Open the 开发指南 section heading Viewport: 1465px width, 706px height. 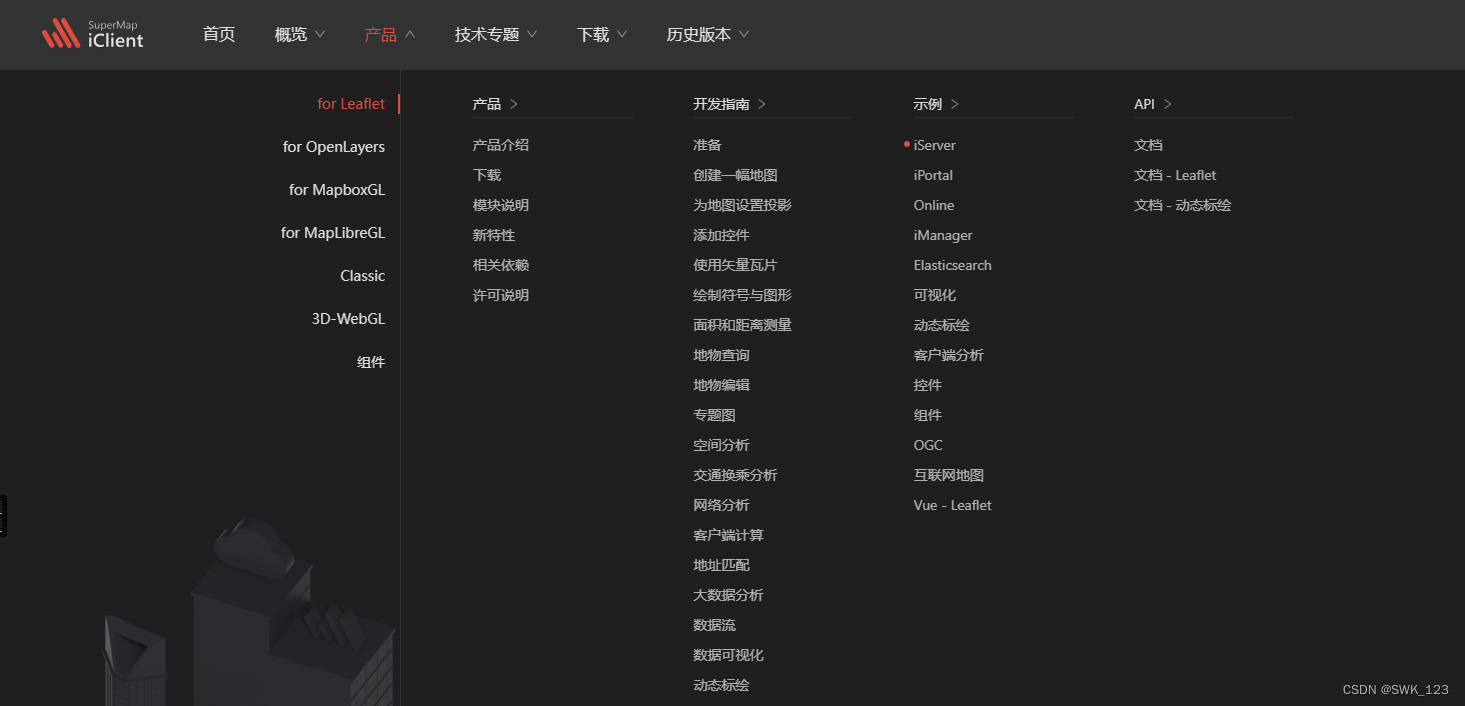730,104
